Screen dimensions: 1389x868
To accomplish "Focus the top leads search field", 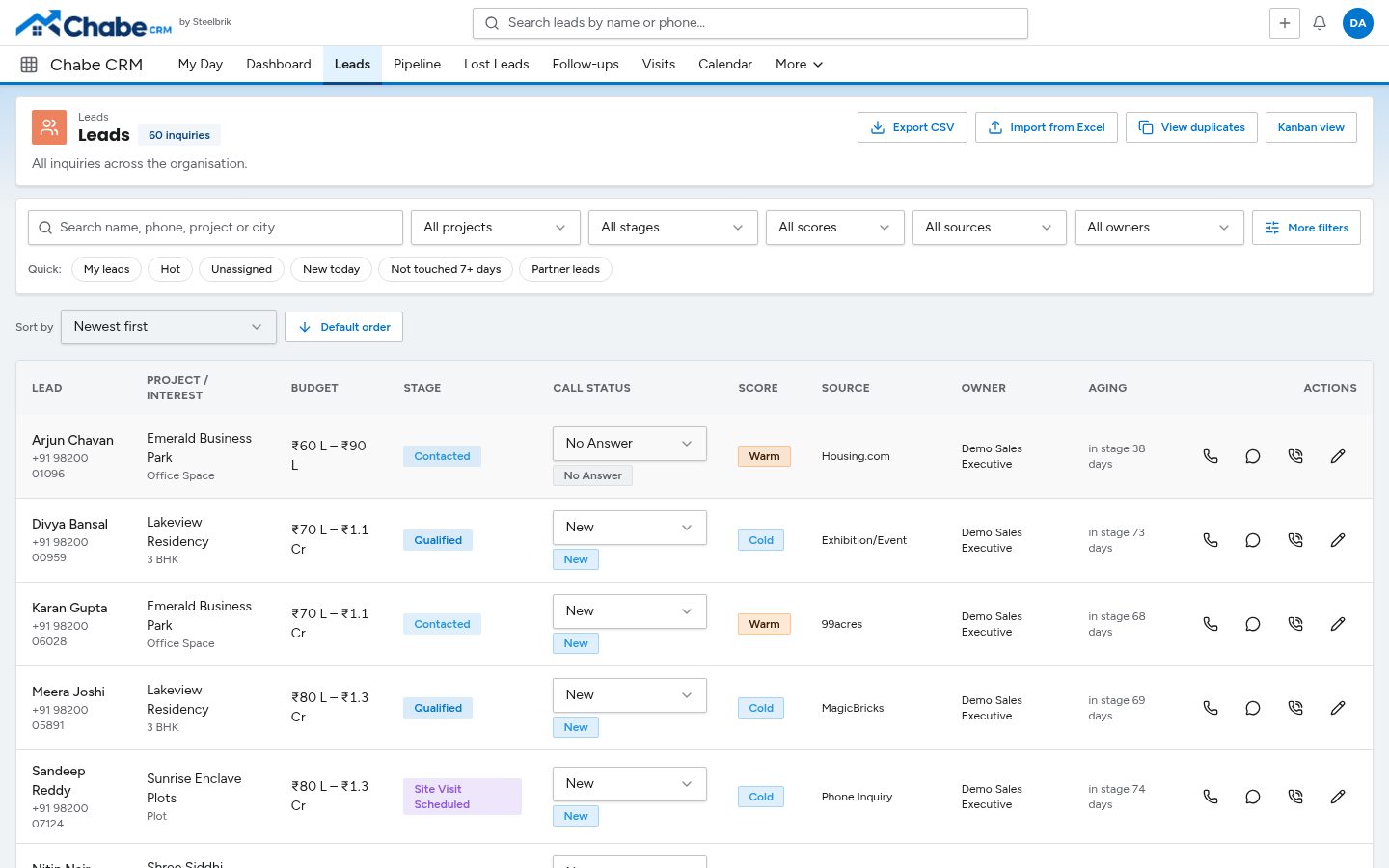I will pyautogui.click(x=750, y=23).
